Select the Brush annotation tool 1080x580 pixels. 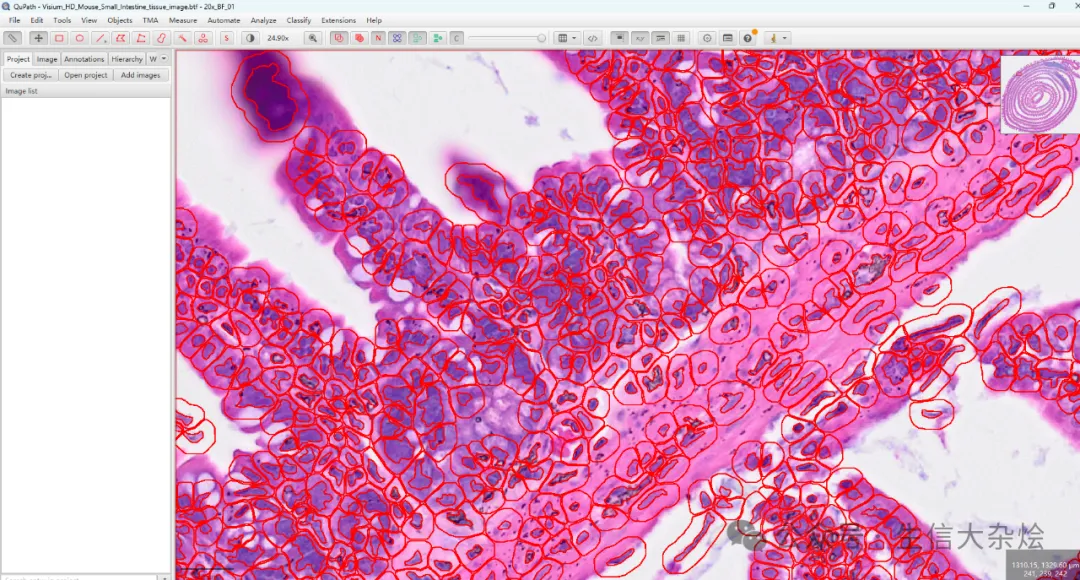click(x=162, y=39)
